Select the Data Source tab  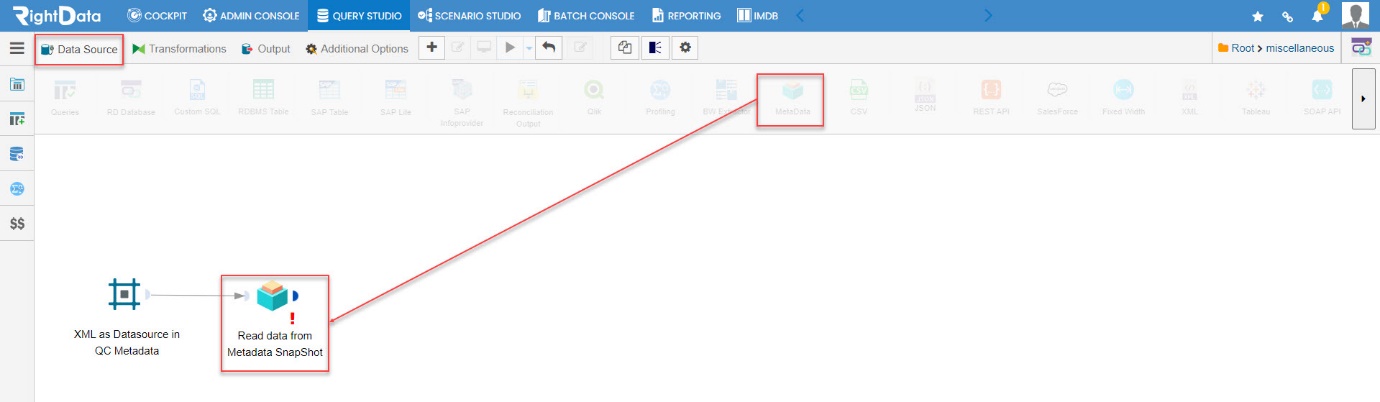point(79,49)
